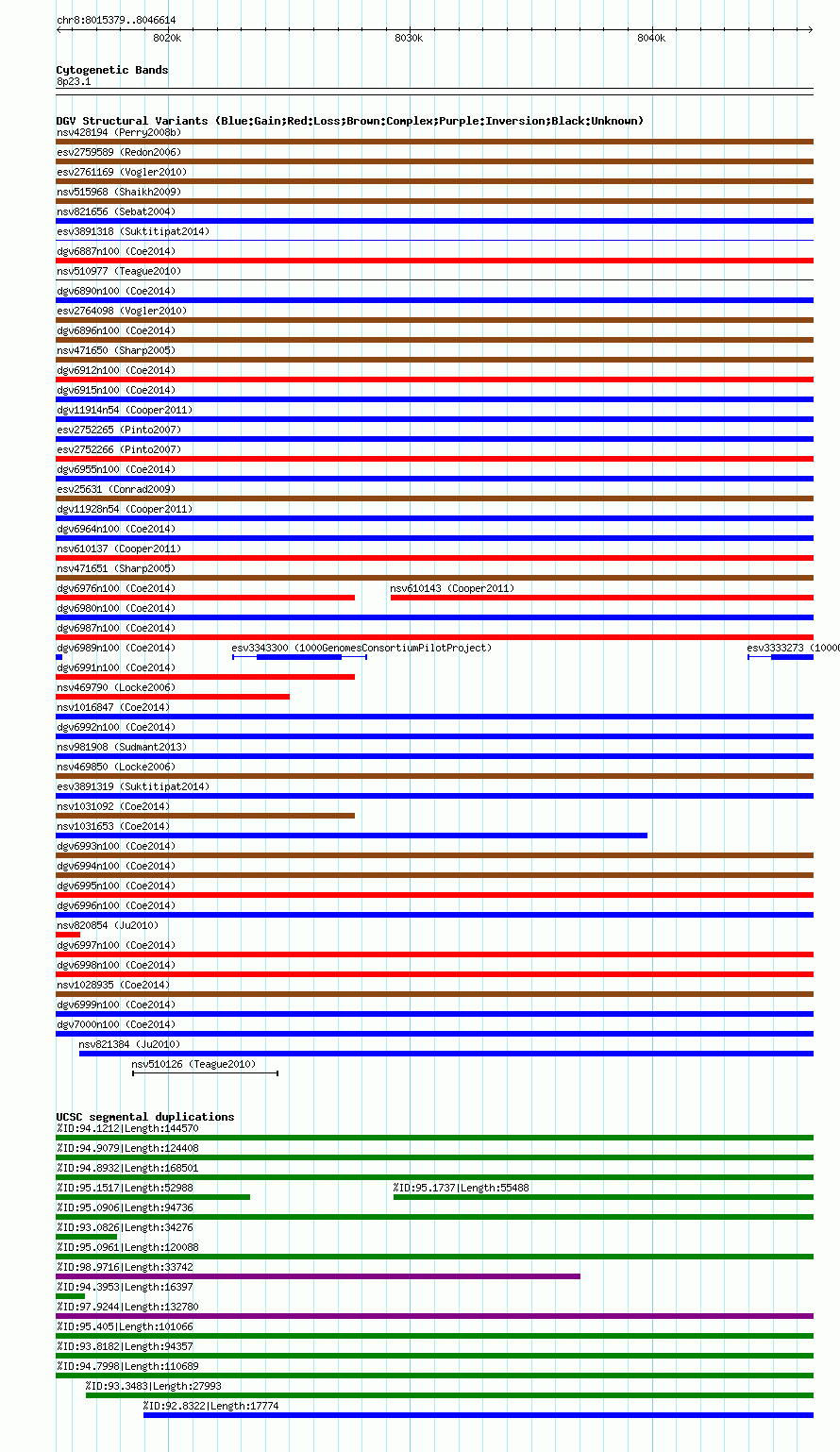840x1452 pixels.
Task: Click the brown bar under nsv1031092 (Coe2014)
Action: pyautogui.click(x=206, y=816)
